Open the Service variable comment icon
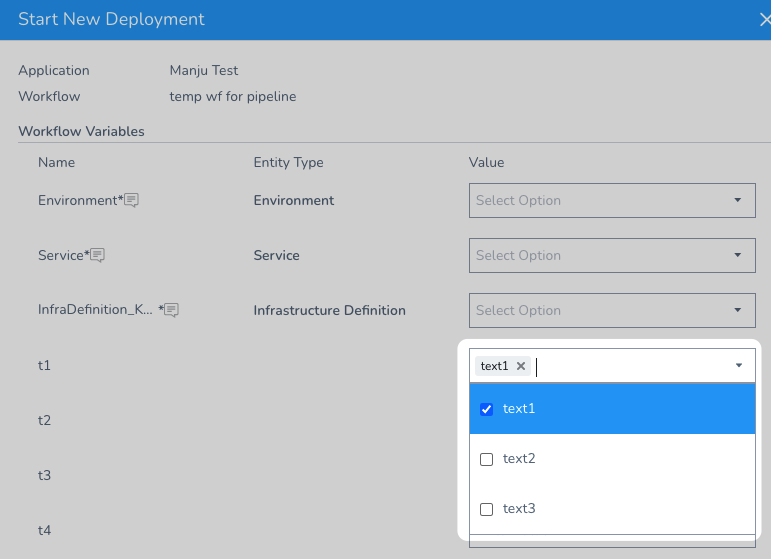The image size is (771, 559). [x=97, y=255]
